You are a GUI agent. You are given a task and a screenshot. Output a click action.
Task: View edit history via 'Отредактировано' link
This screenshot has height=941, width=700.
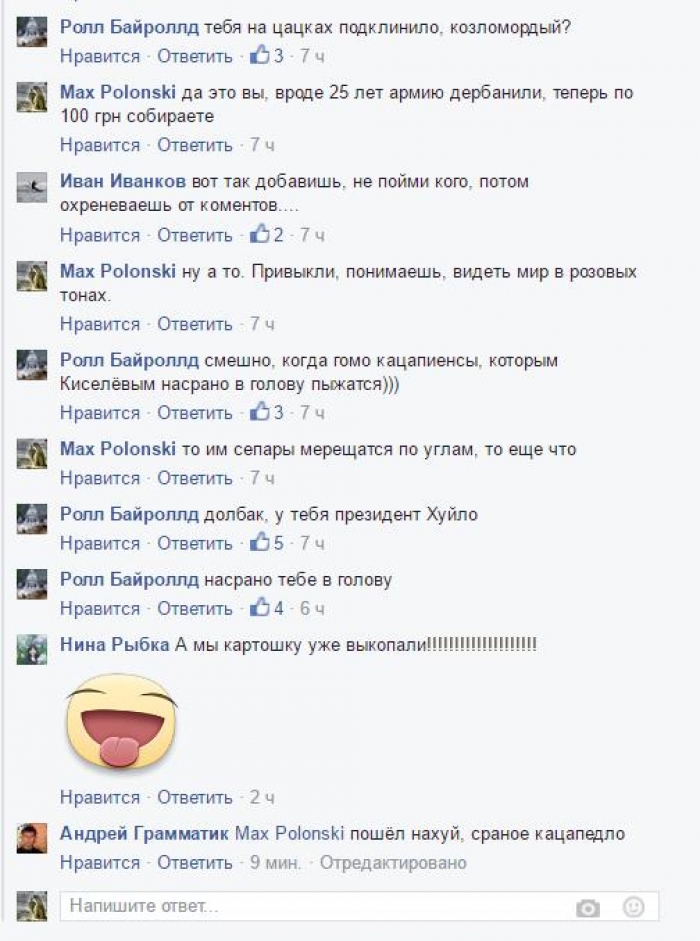[x=393, y=863]
